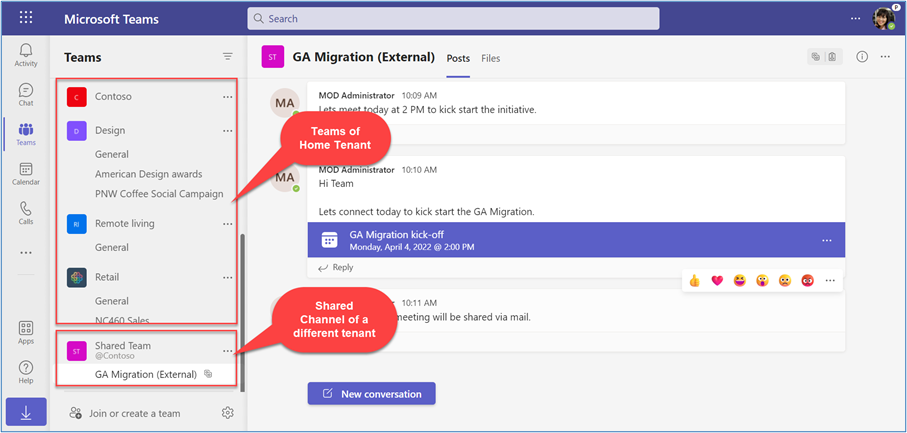Open more options for Contoso team
The height and width of the screenshot is (433, 907).
(x=228, y=97)
